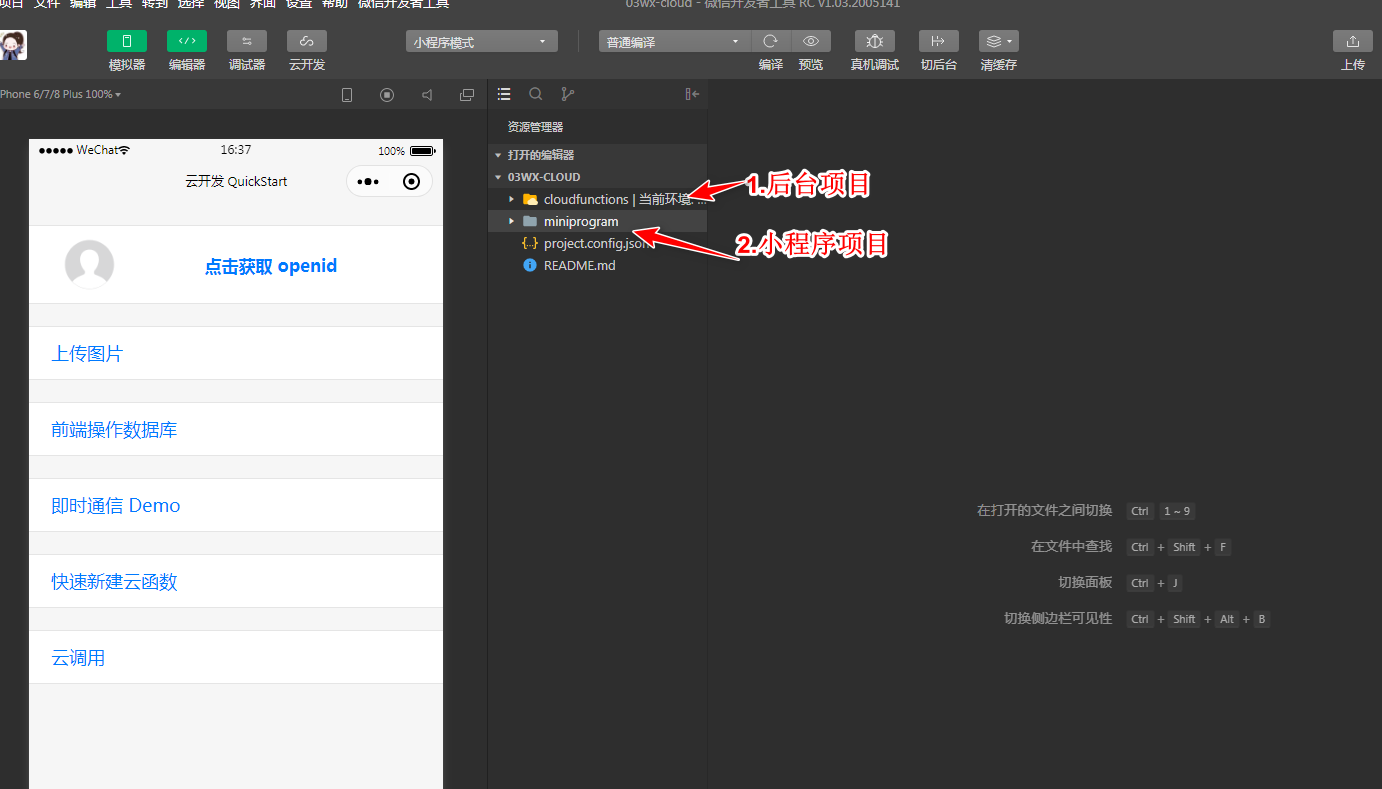
Task: Click the three-dot capsule menu in simulator
Action: pyautogui.click(x=368, y=182)
